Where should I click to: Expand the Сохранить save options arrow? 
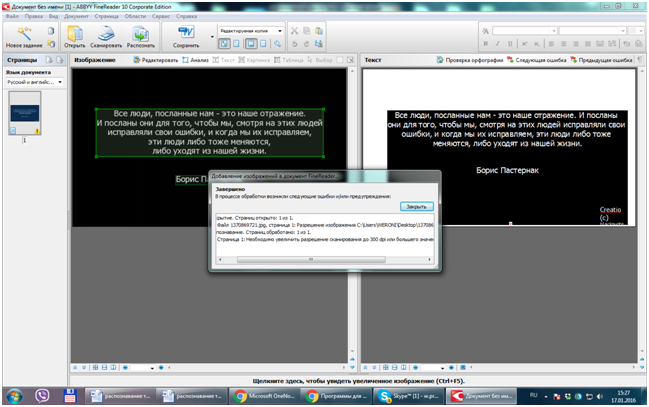tap(212, 37)
